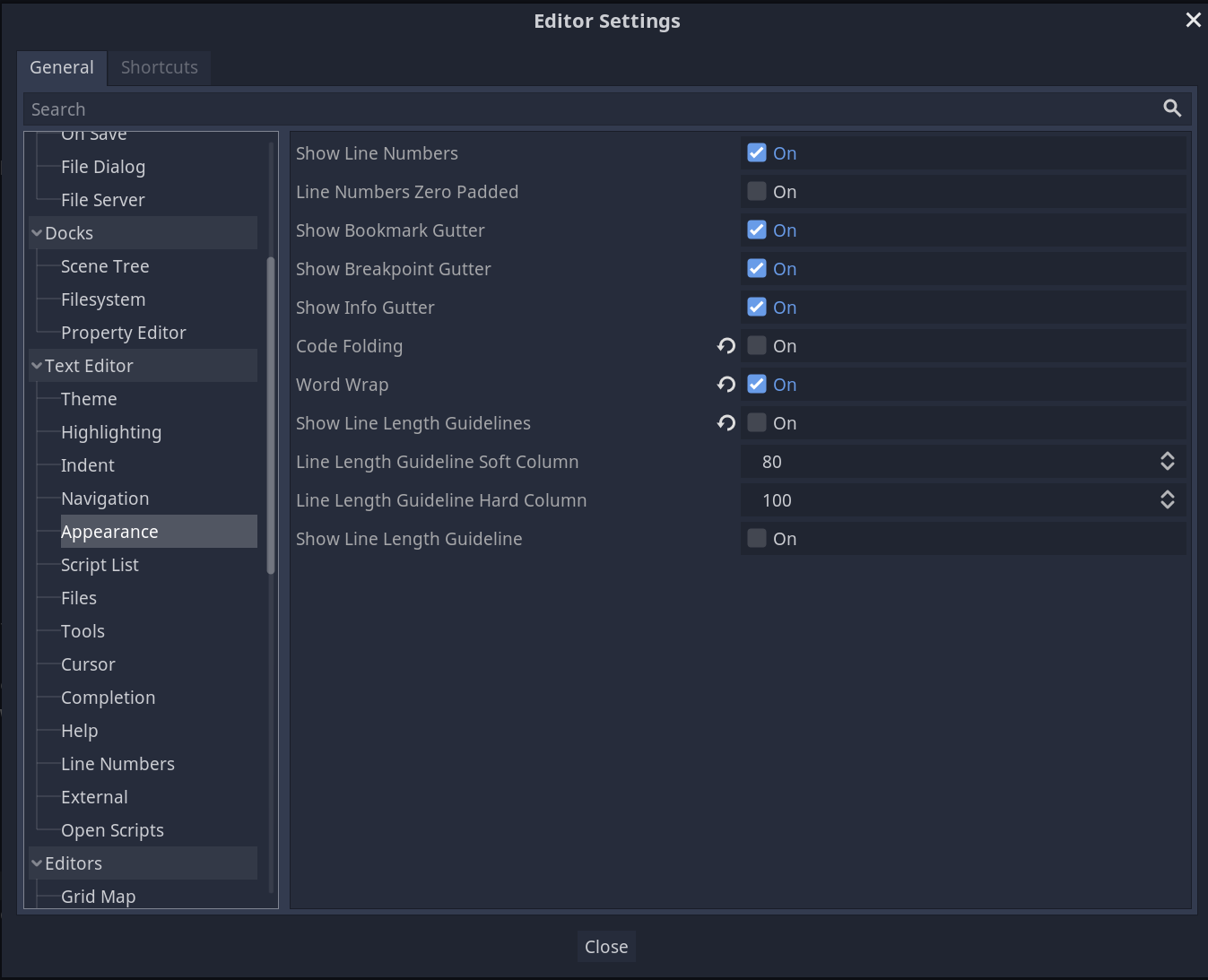Collapse the Text Editor section

[x=37, y=365]
